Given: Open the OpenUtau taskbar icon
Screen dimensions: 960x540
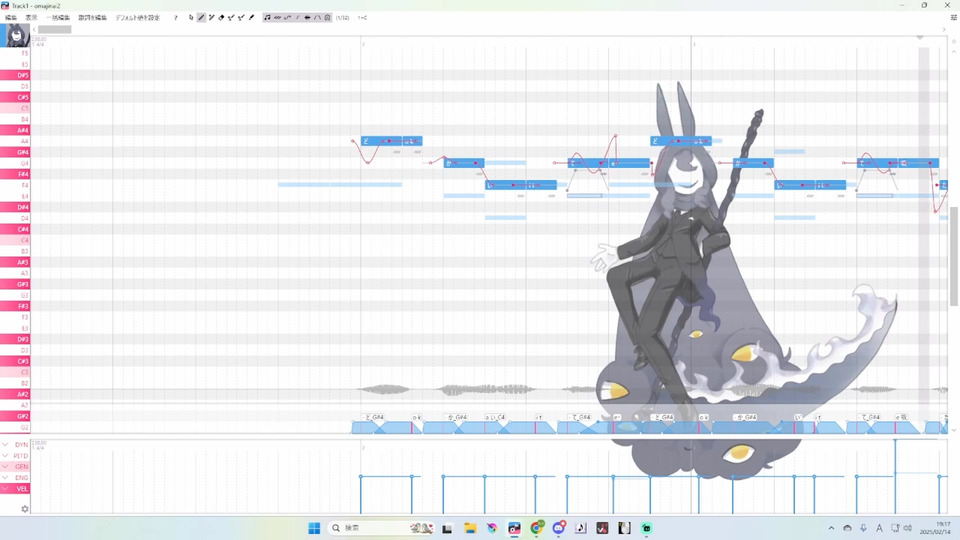Looking at the screenshot, I should [x=514, y=528].
